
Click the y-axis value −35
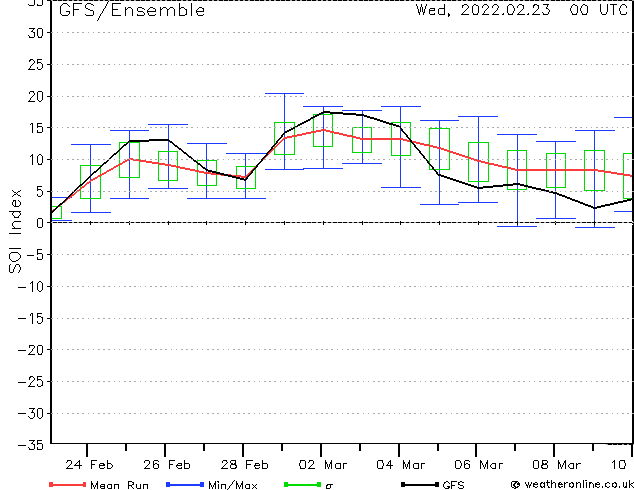31,445
